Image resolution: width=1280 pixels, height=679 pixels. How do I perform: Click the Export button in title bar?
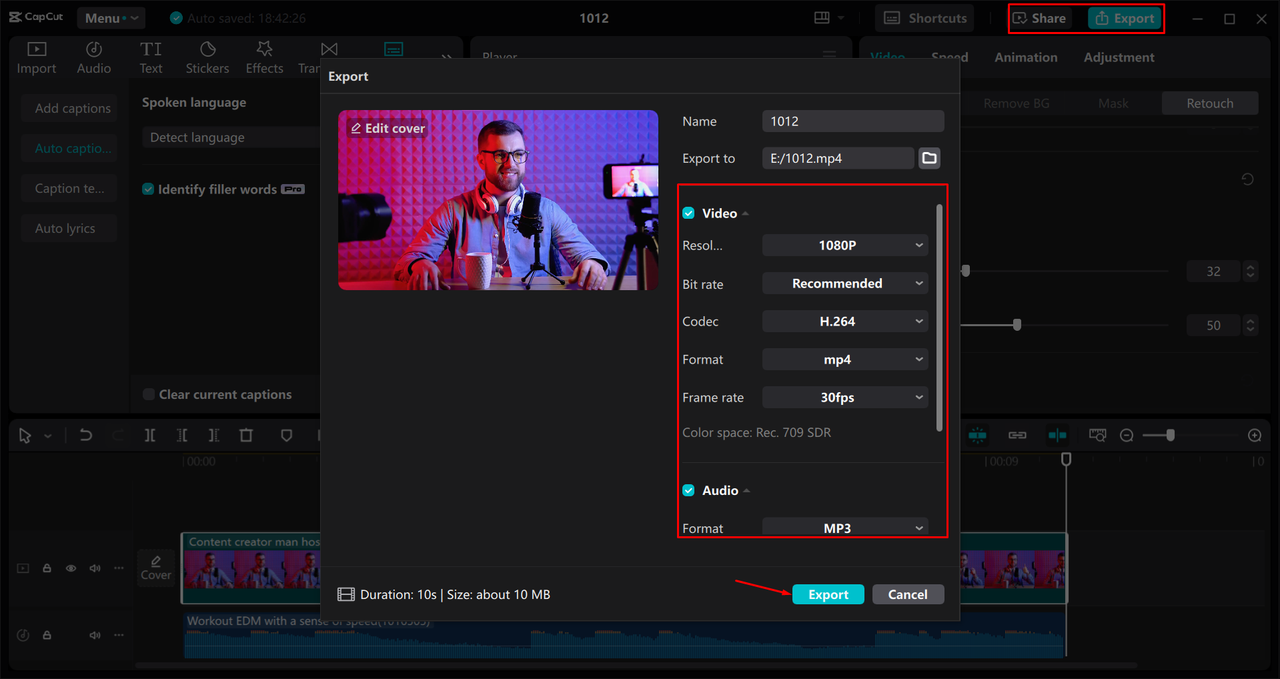[1125, 18]
